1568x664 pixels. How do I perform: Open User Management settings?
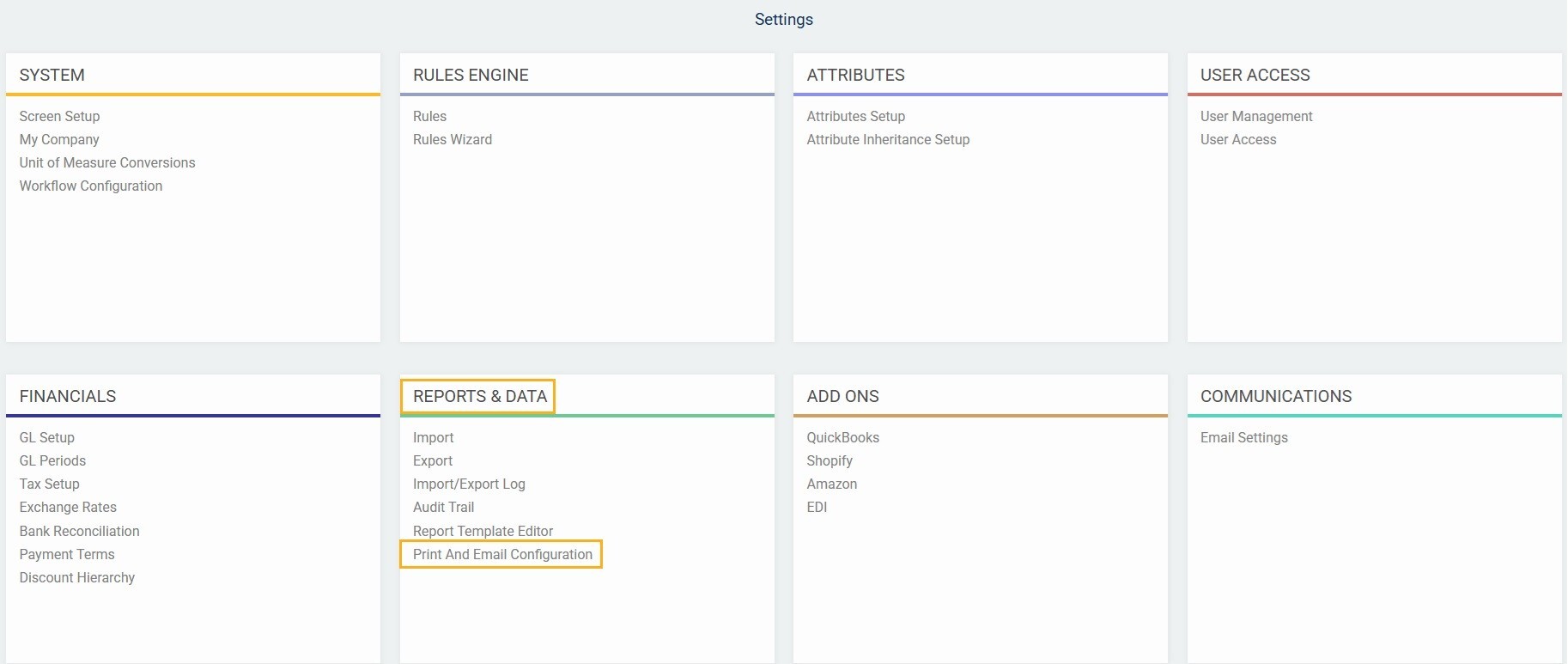1256,116
